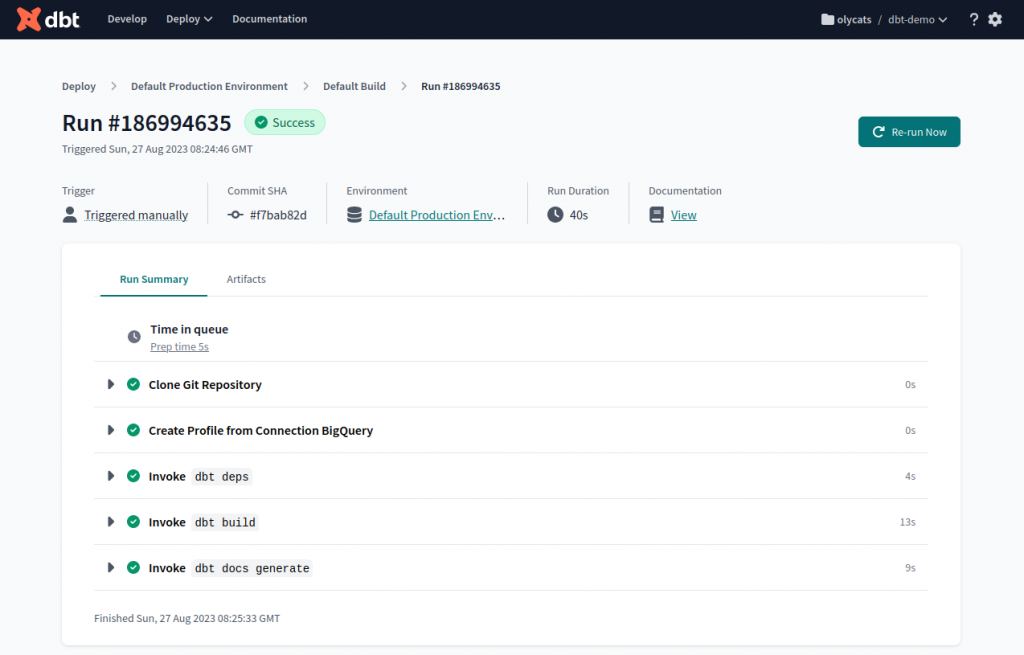Expand Create Profile from Connection BigQuery step
Image resolution: width=1024 pixels, height=655 pixels.
(x=111, y=430)
